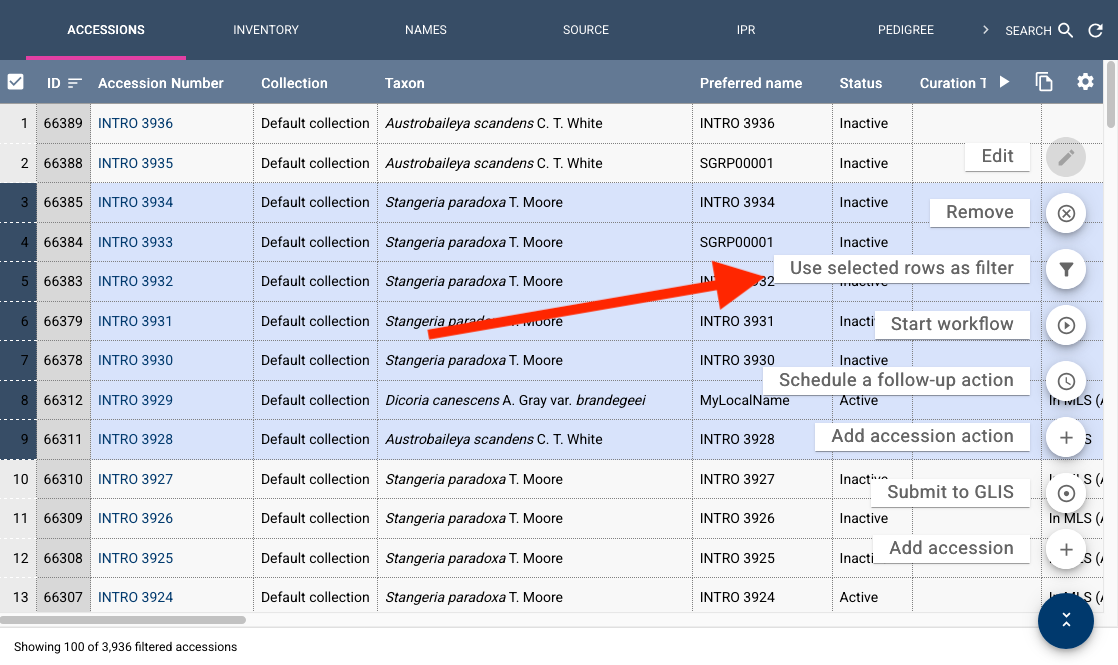Image resolution: width=1118 pixels, height=665 pixels.
Task: Open accession link INTRO 3935
Action: [x=135, y=163]
